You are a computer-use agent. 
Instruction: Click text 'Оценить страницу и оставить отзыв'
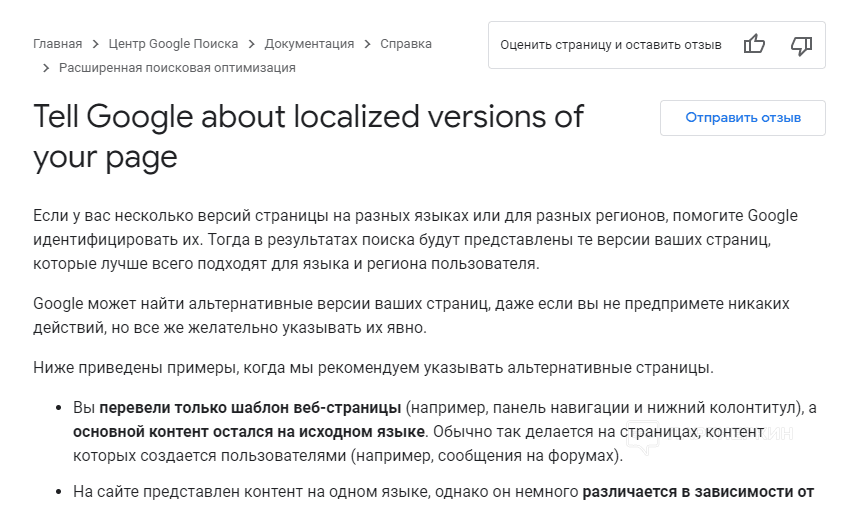point(611,45)
